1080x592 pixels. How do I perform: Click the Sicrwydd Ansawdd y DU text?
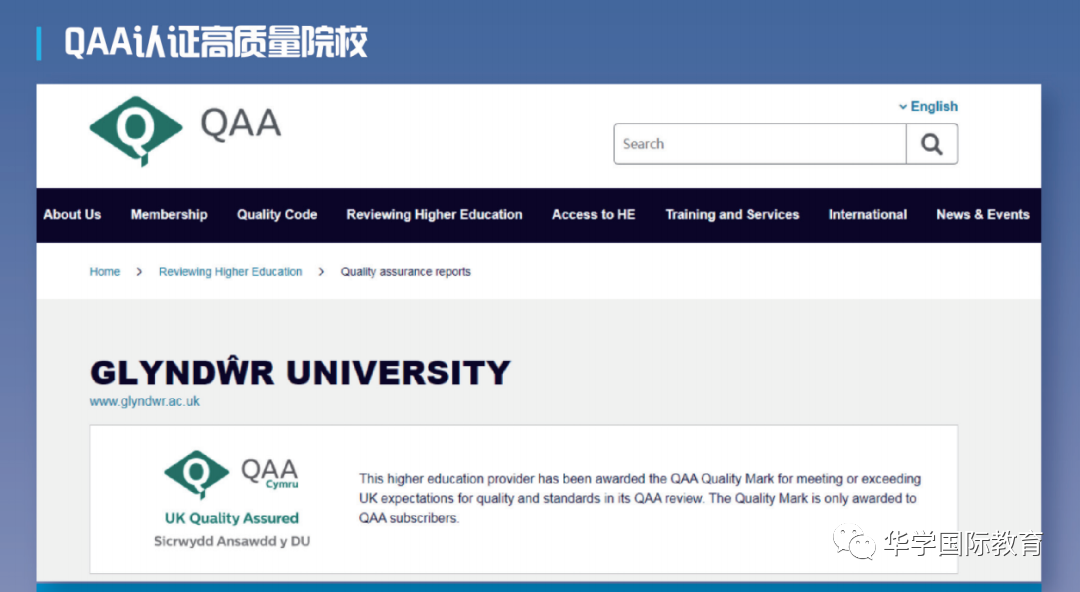231,541
